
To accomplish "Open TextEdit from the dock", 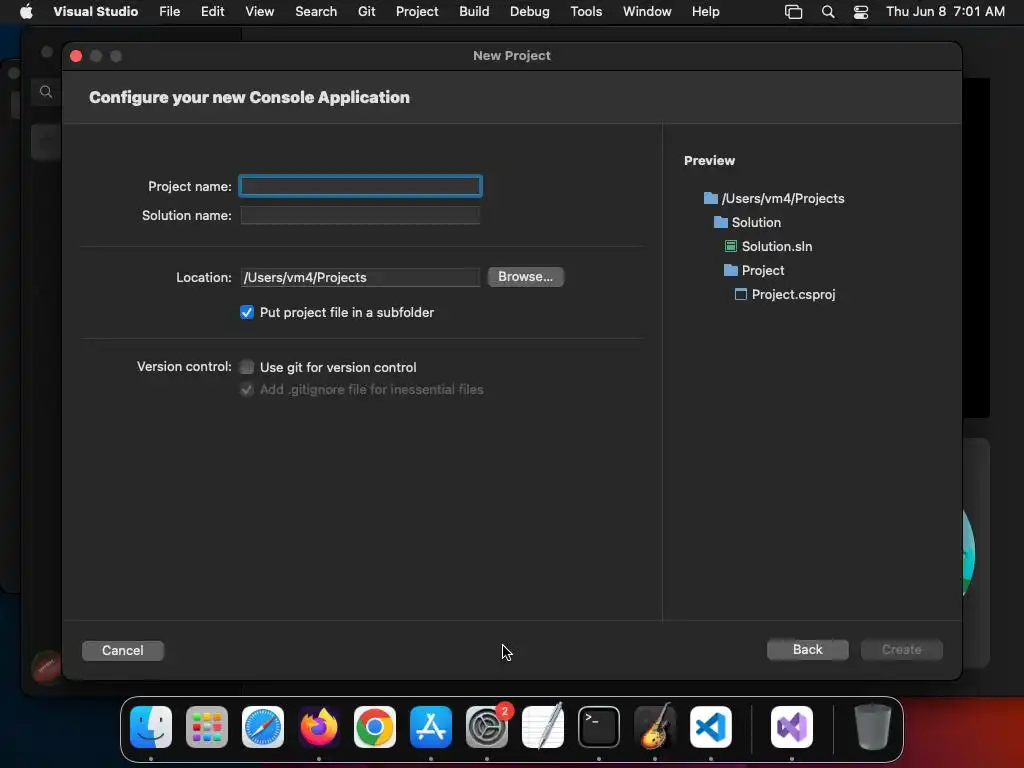I will tap(543, 727).
